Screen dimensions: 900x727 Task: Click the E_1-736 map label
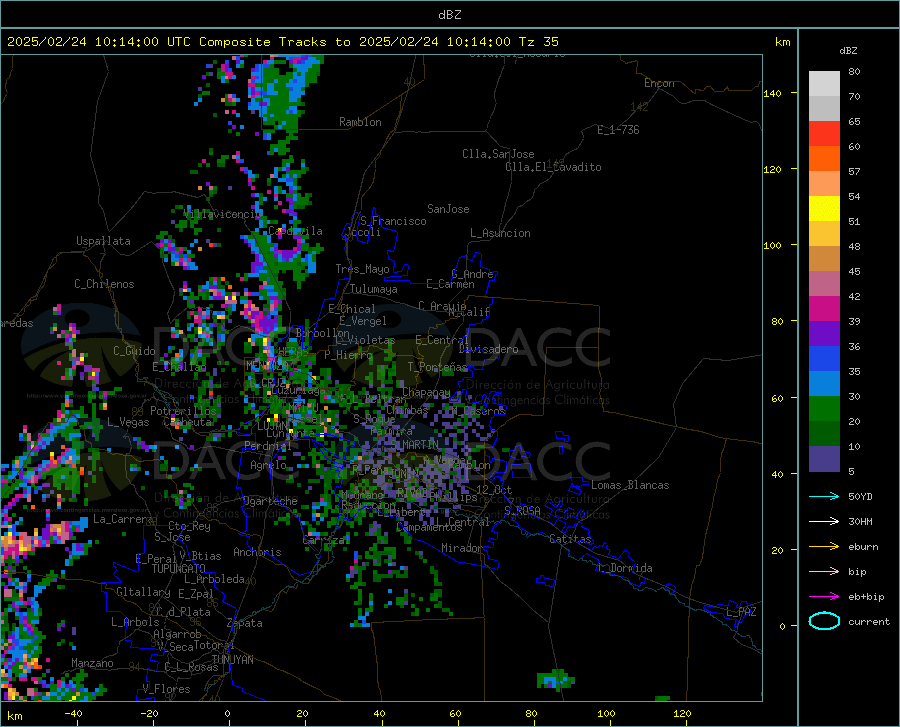tap(618, 130)
